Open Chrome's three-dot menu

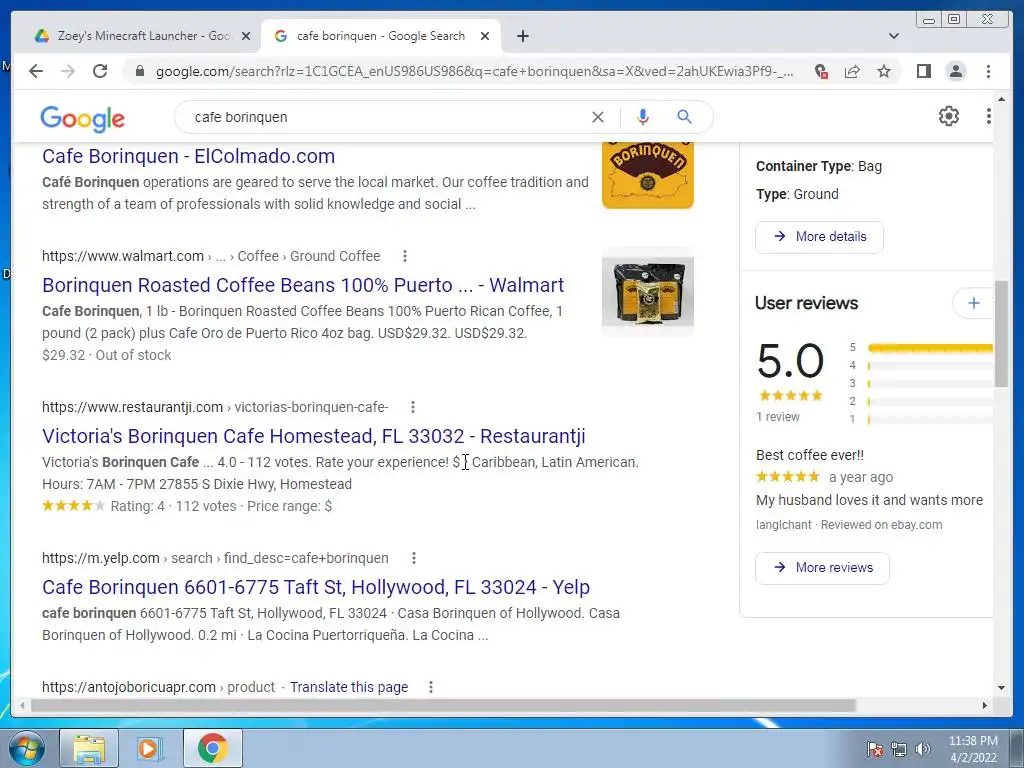pos(988,71)
